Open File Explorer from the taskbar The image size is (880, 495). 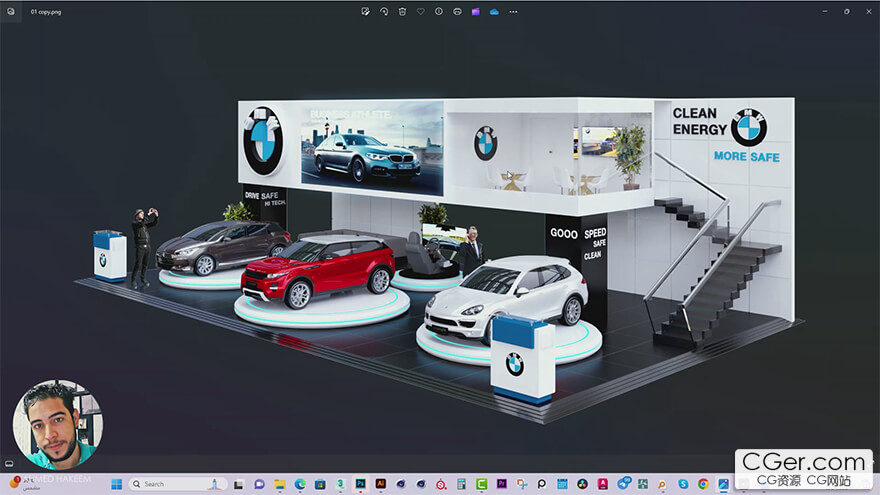tap(279, 484)
